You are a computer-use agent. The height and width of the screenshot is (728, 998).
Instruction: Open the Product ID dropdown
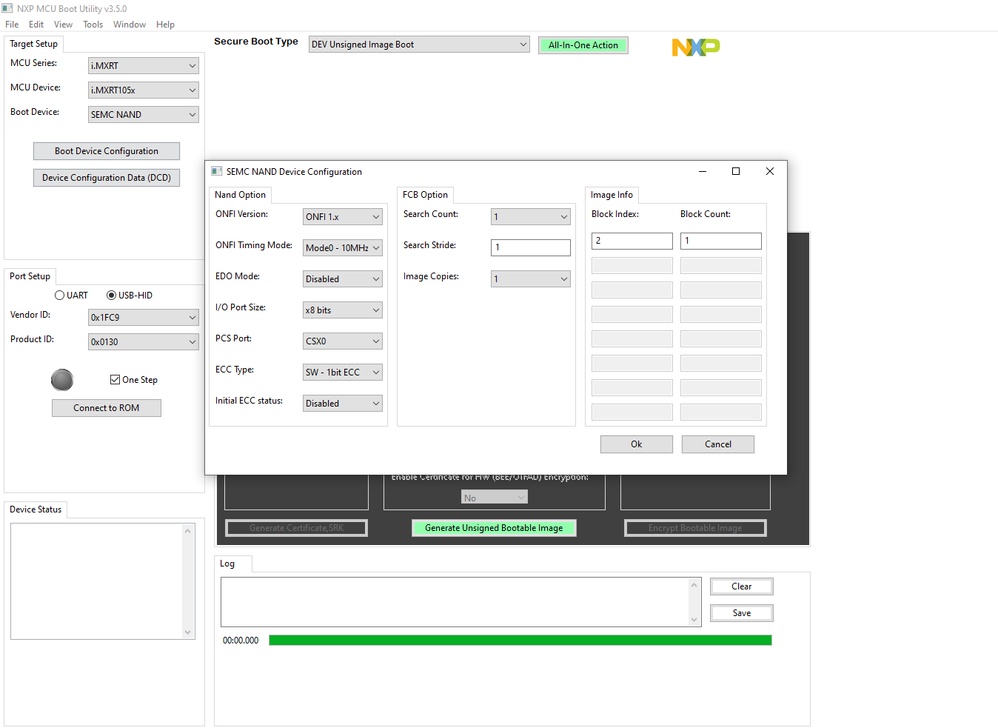(x=143, y=342)
